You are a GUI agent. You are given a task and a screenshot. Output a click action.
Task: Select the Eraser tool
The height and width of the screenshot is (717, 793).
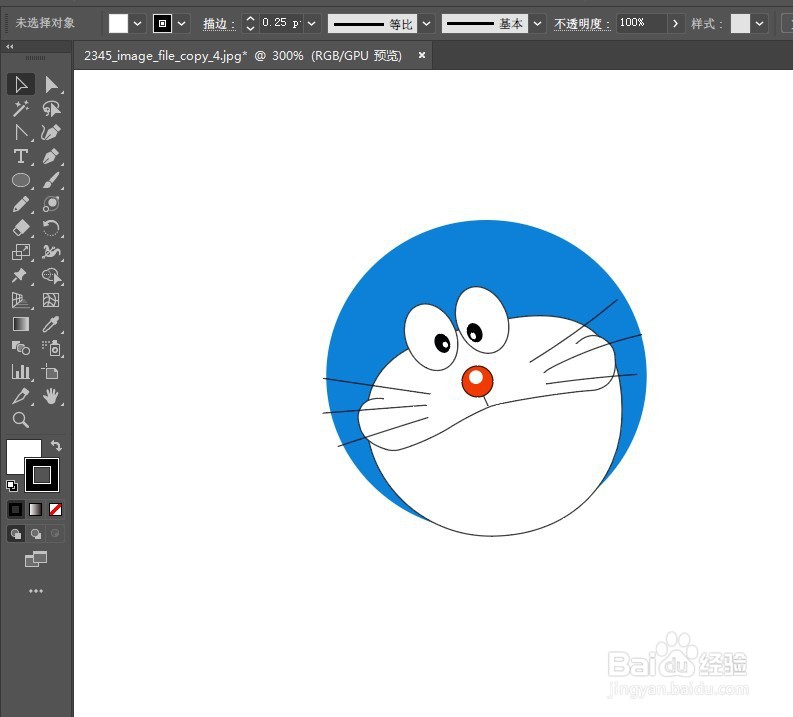21,228
